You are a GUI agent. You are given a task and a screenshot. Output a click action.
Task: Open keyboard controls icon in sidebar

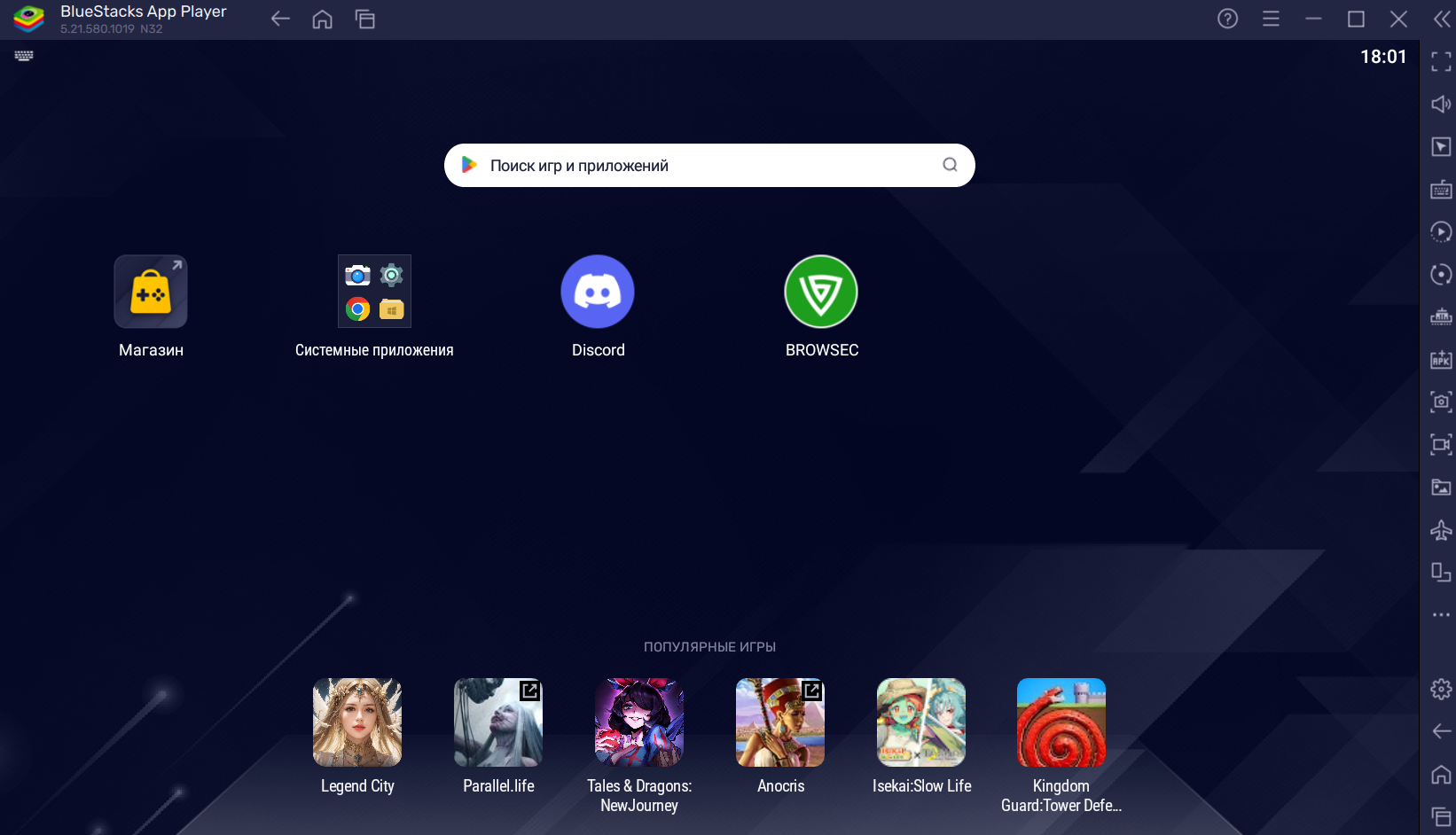(1442, 189)
